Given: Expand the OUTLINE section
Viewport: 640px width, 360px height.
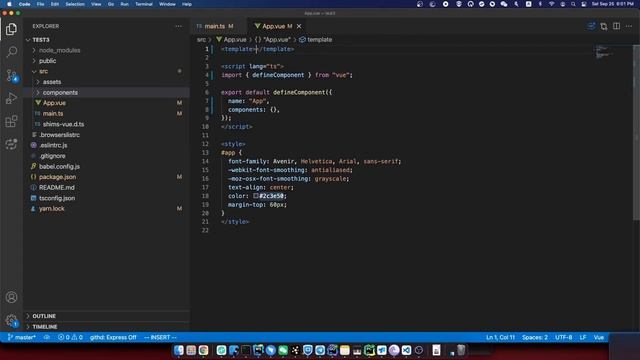Looking at the screenshot, I should point(106,316).
